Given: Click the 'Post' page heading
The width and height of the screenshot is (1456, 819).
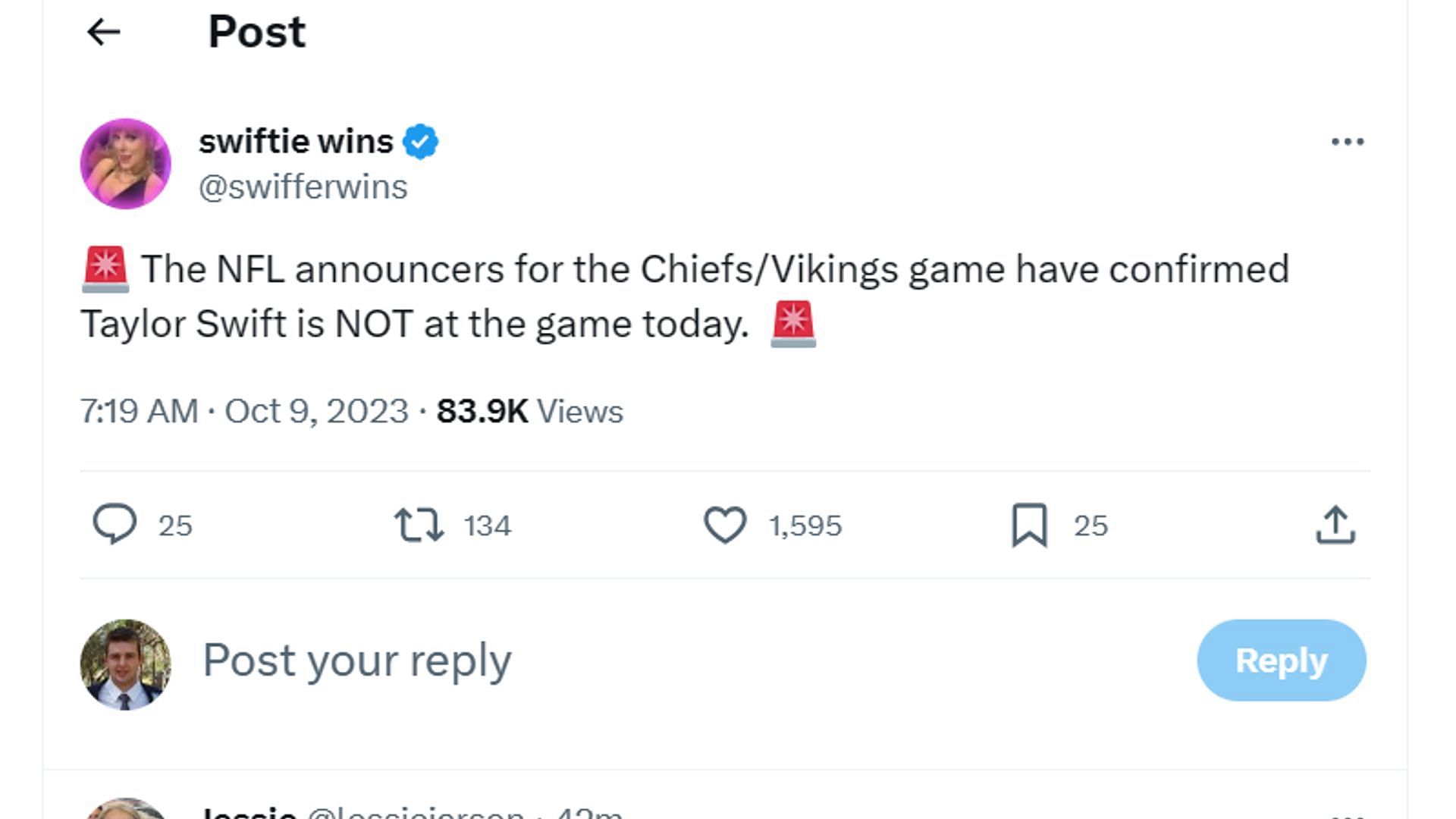Looking at the screenshot, I should tap(256, 32).
